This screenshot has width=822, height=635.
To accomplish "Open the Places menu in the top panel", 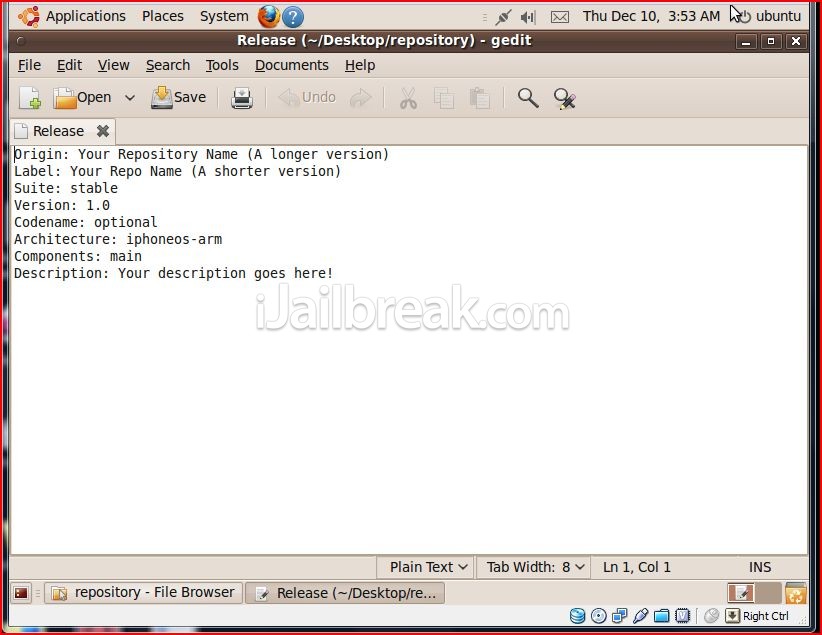I will 163,16.
